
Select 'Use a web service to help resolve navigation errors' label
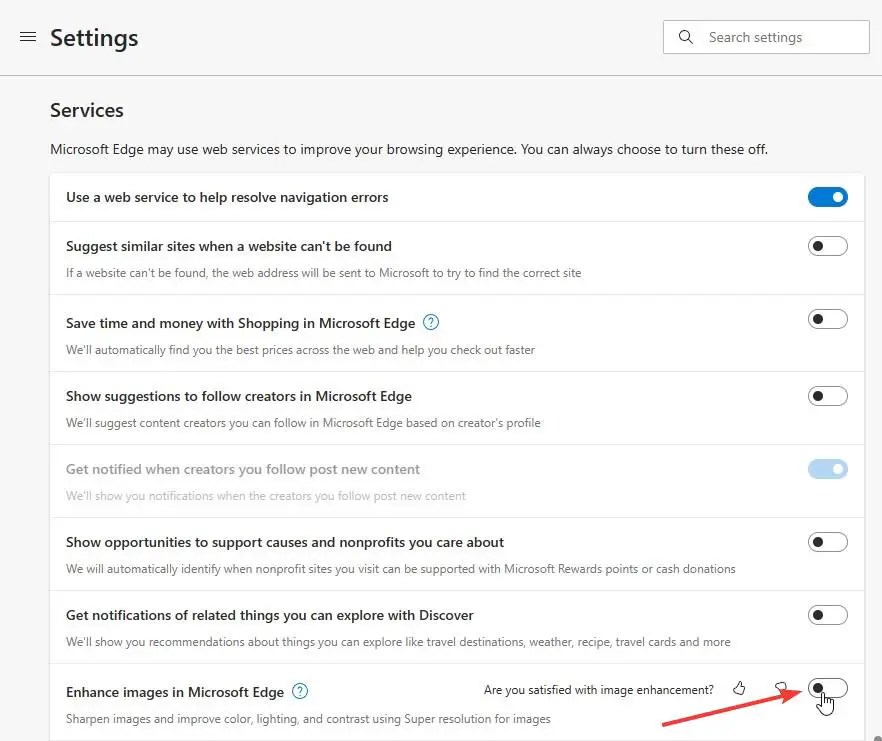pyautogui.click(x=227, y=197)
